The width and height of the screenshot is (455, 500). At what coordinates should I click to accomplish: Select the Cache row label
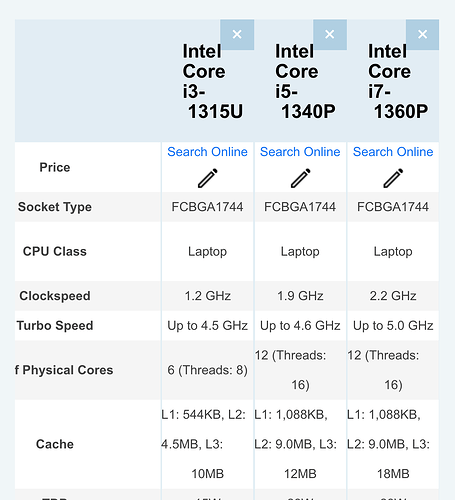pos(55,444)
